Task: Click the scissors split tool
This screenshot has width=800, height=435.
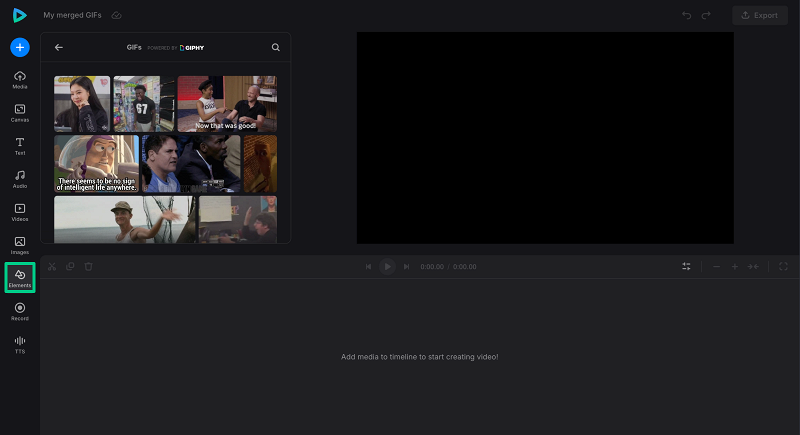Action: pos(52,266)
